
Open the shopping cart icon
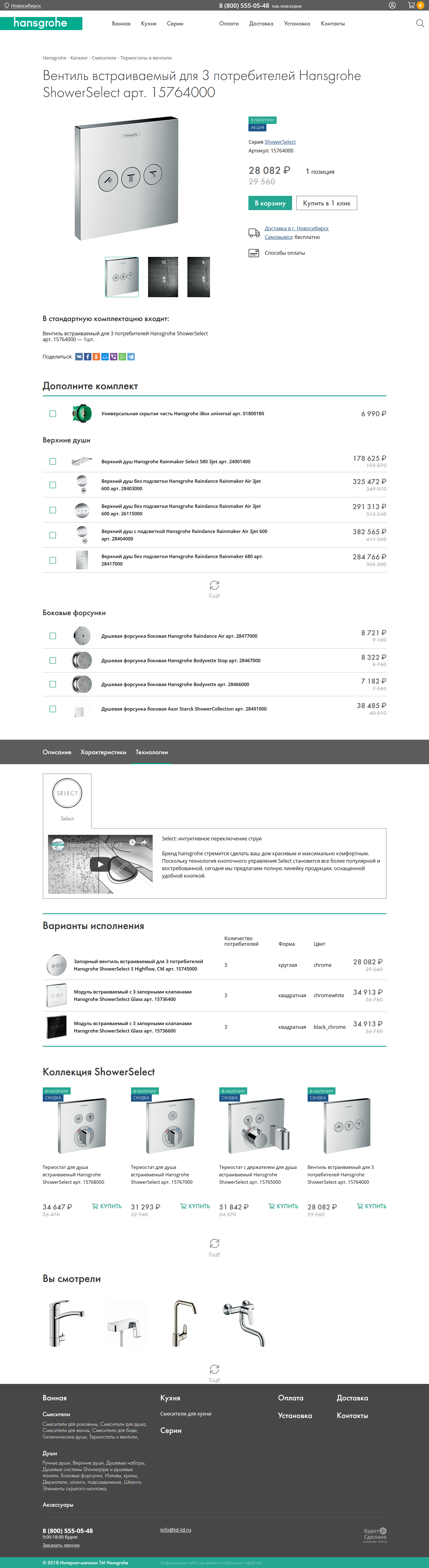tap(411, 5)
